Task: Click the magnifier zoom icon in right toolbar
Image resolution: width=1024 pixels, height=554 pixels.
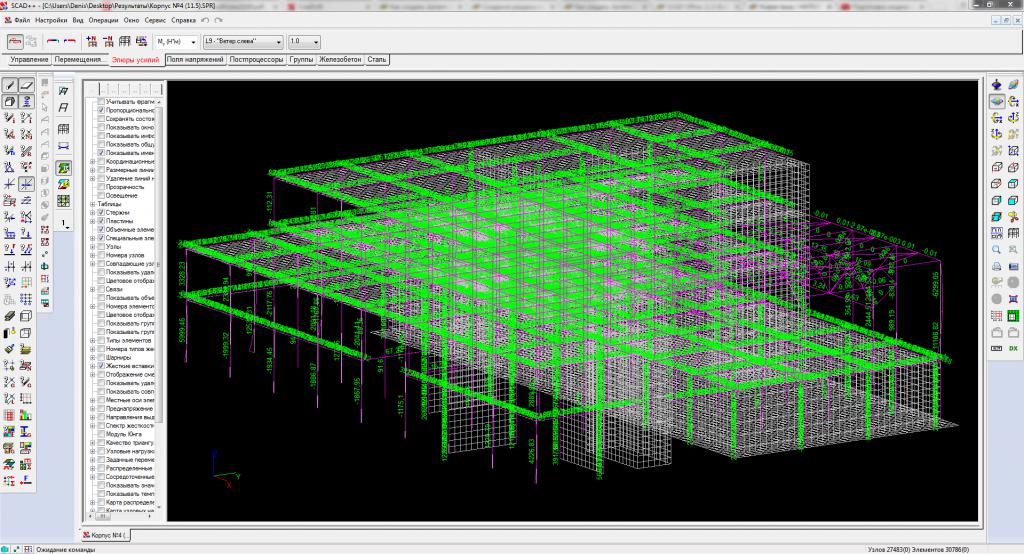Action: coord(997,249)
